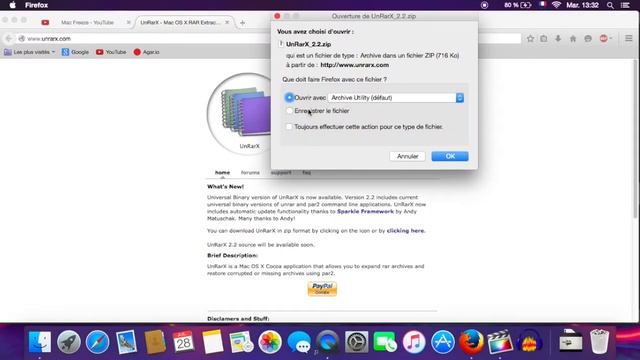Screen dimensions: 640x360
Task: Click the Firefox back arrow
Action: tap(9, 38)
